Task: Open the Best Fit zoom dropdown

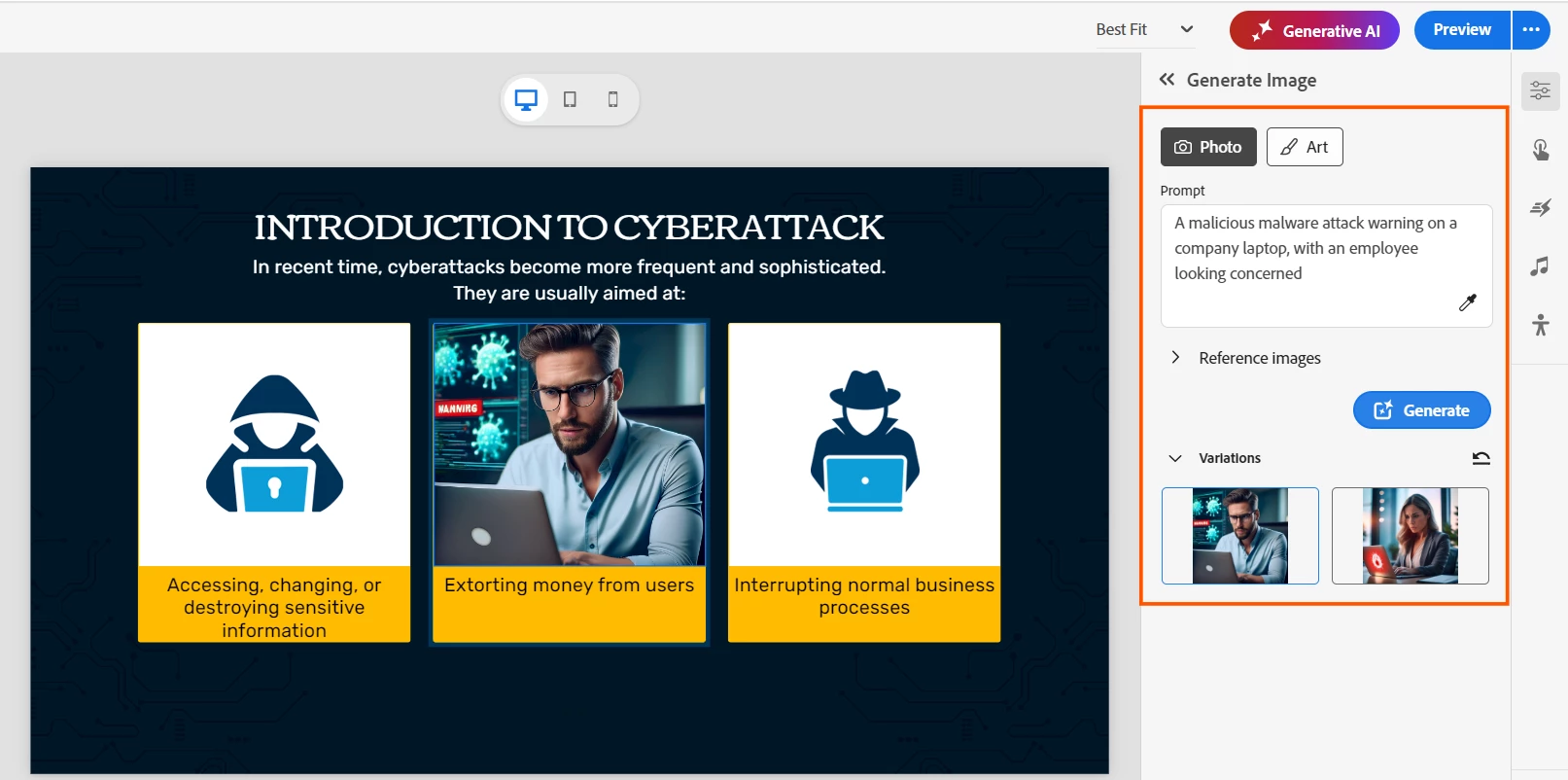Action: (x=1144, y=29)
